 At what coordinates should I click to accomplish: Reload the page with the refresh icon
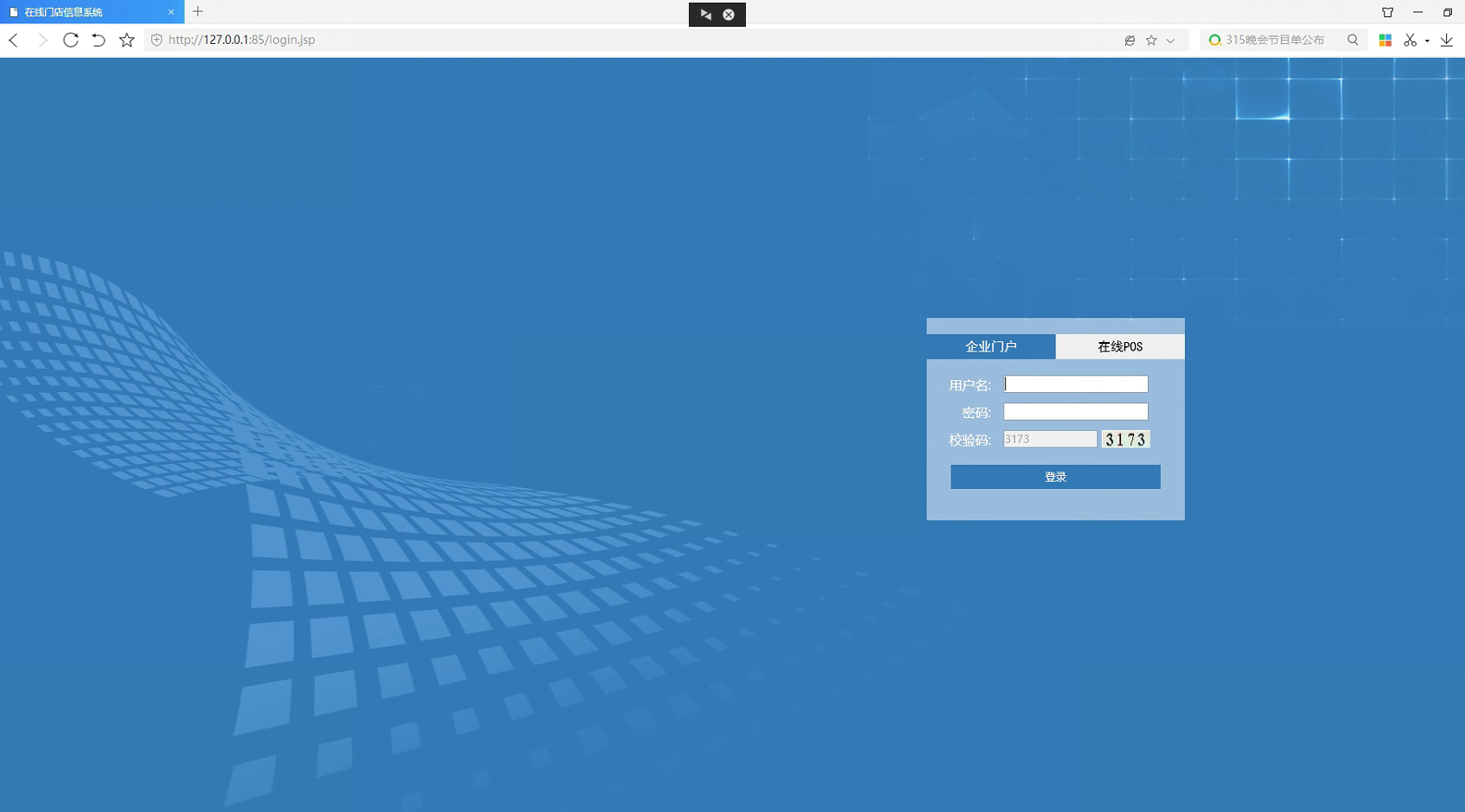click(71, 40)
